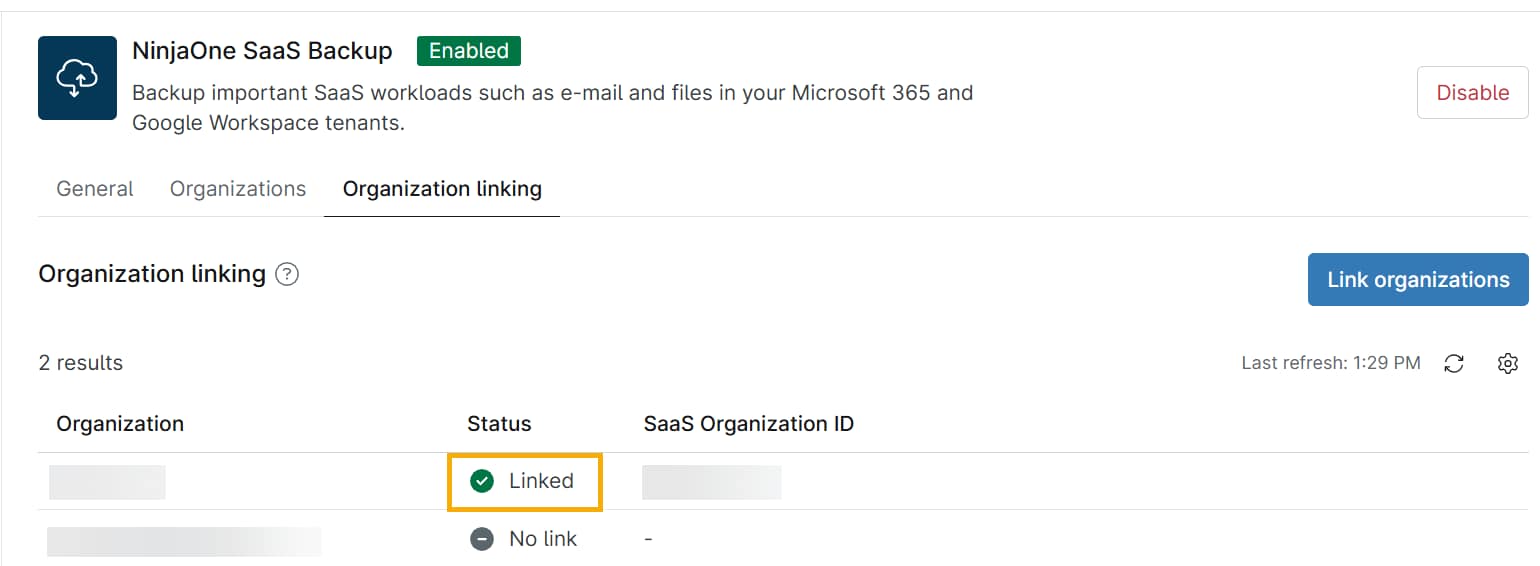Open table settings gear icon

pos(1508,364)
